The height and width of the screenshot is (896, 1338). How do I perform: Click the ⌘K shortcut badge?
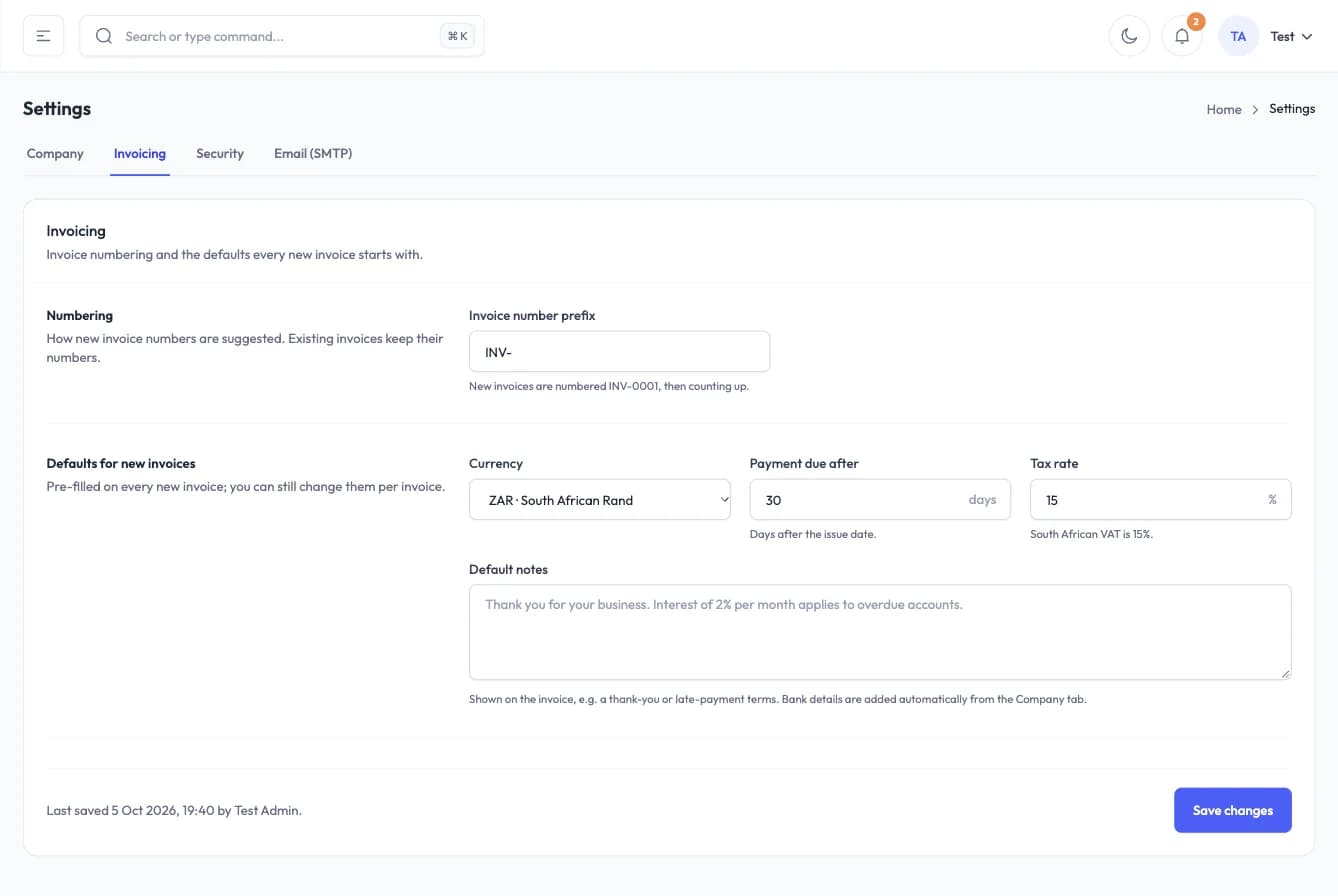[458, 36]
